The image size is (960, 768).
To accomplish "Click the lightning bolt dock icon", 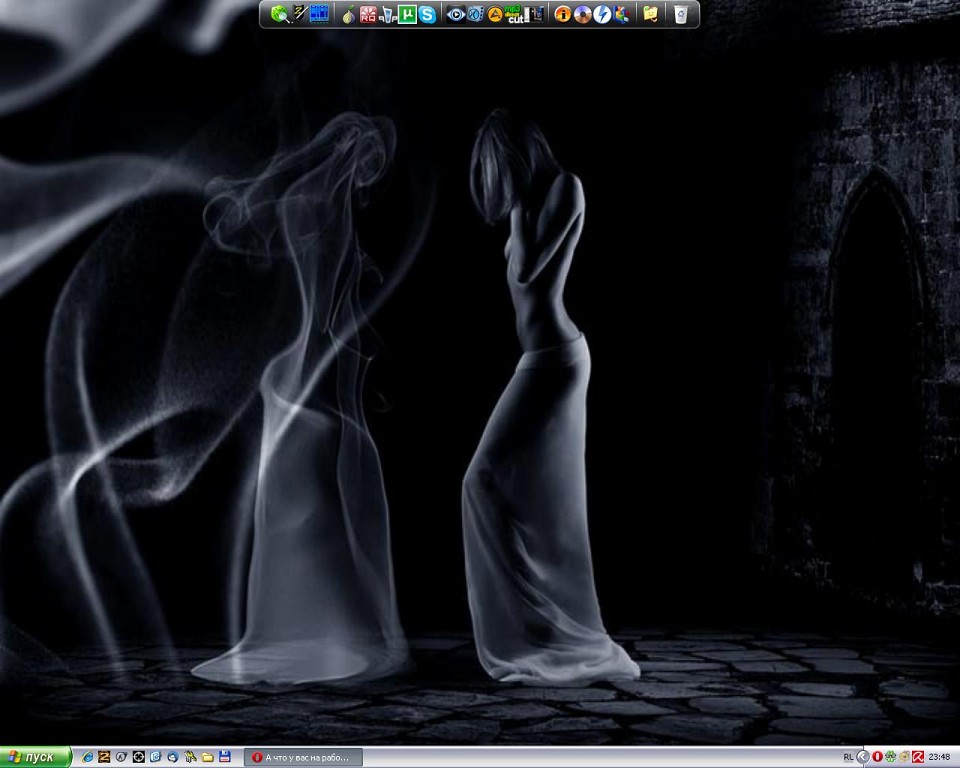I will 602,14.
